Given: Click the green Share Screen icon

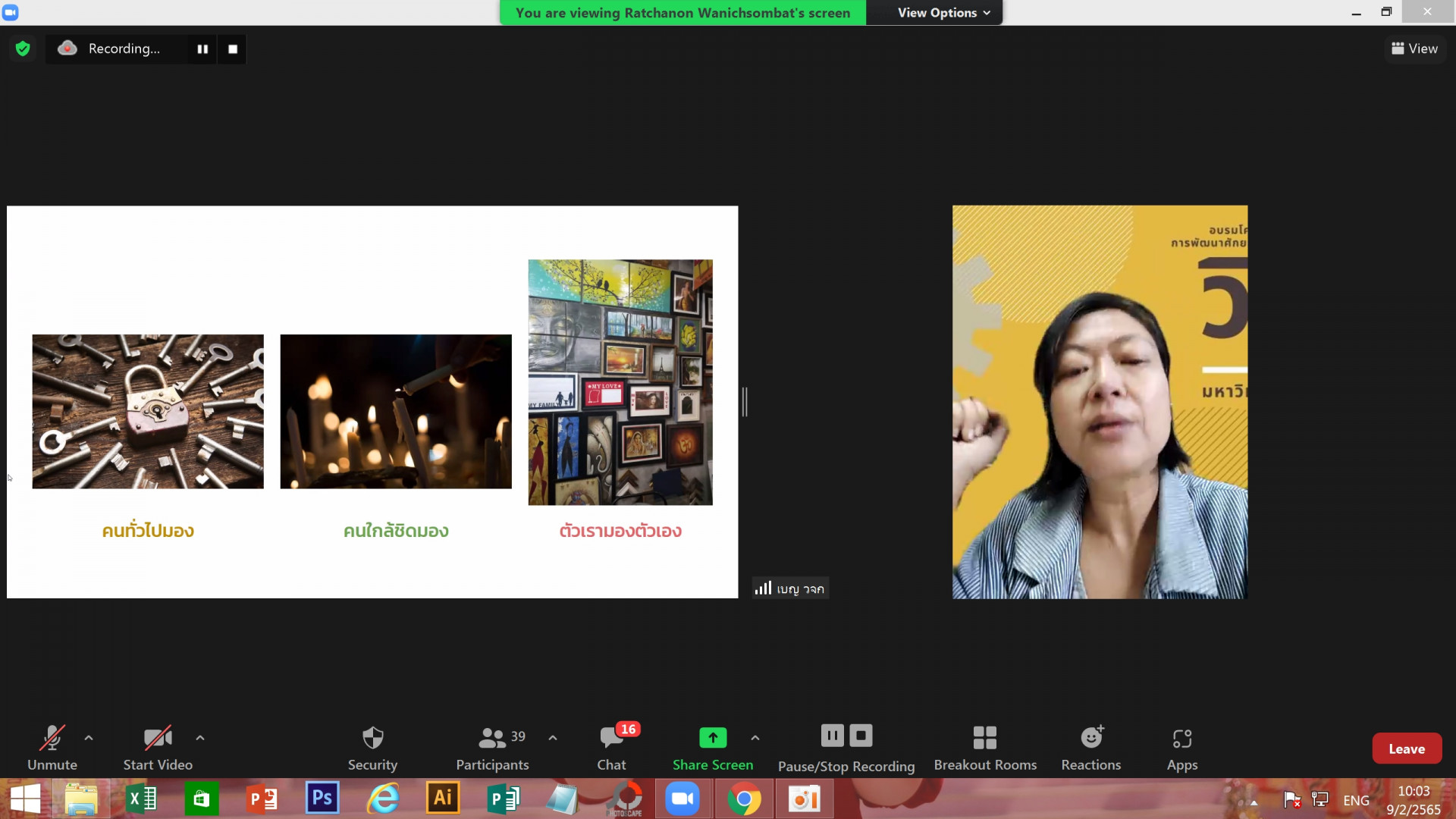Looking at the screenshot, I should [x=712, y=737].
